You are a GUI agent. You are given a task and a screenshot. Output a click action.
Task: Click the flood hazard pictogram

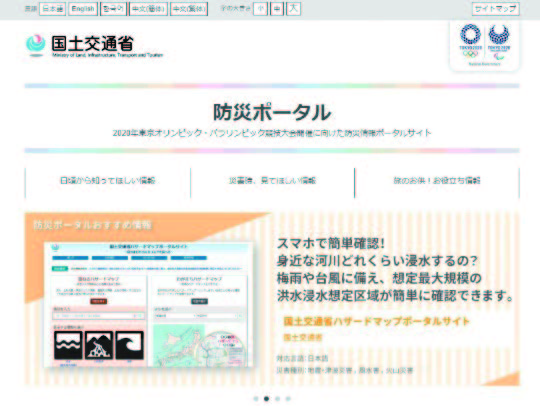pyautogui.click(x=68, y=345)
